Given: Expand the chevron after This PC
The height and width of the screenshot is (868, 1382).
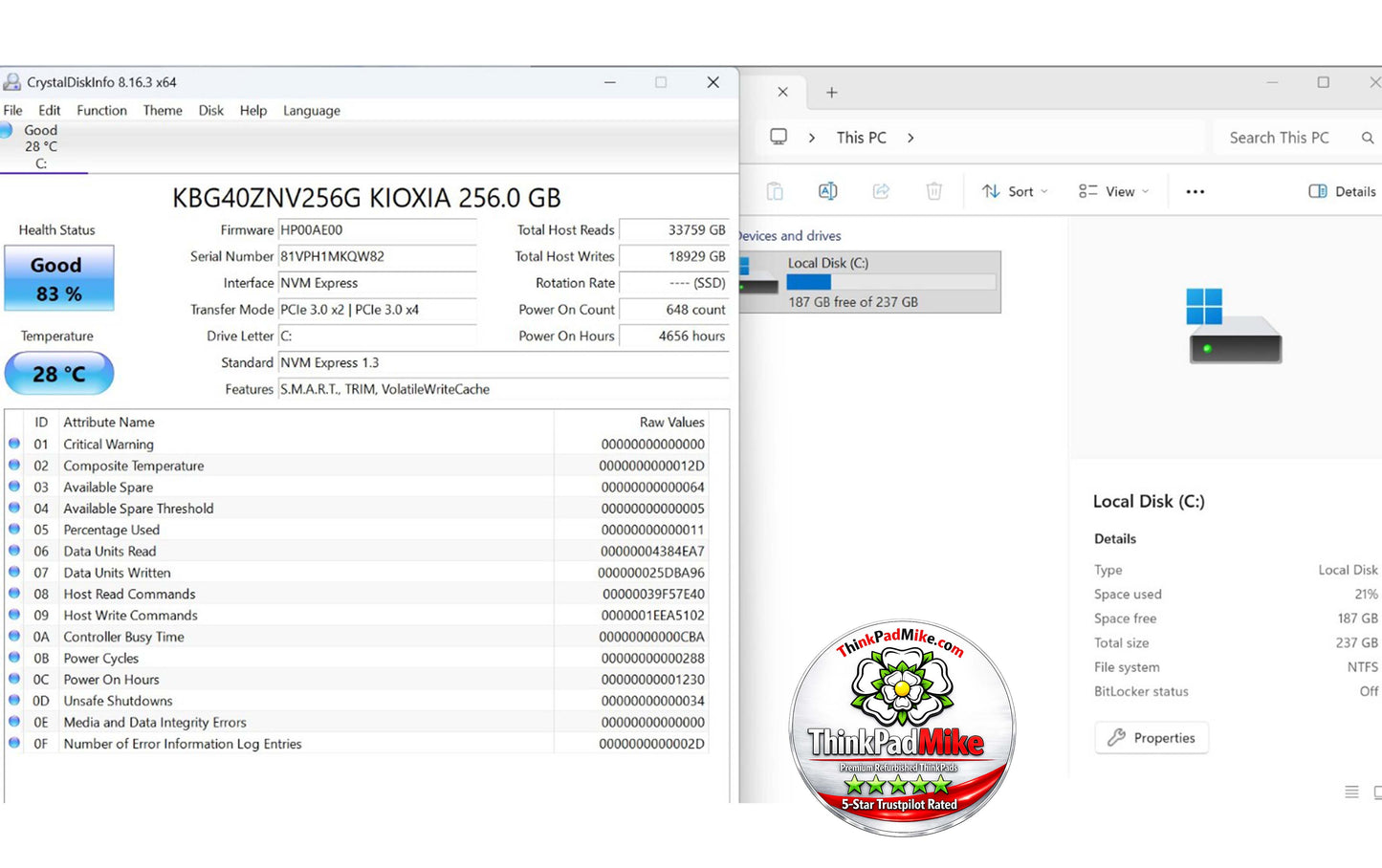Looking at the screenshot, I should [x=910, y=138].
